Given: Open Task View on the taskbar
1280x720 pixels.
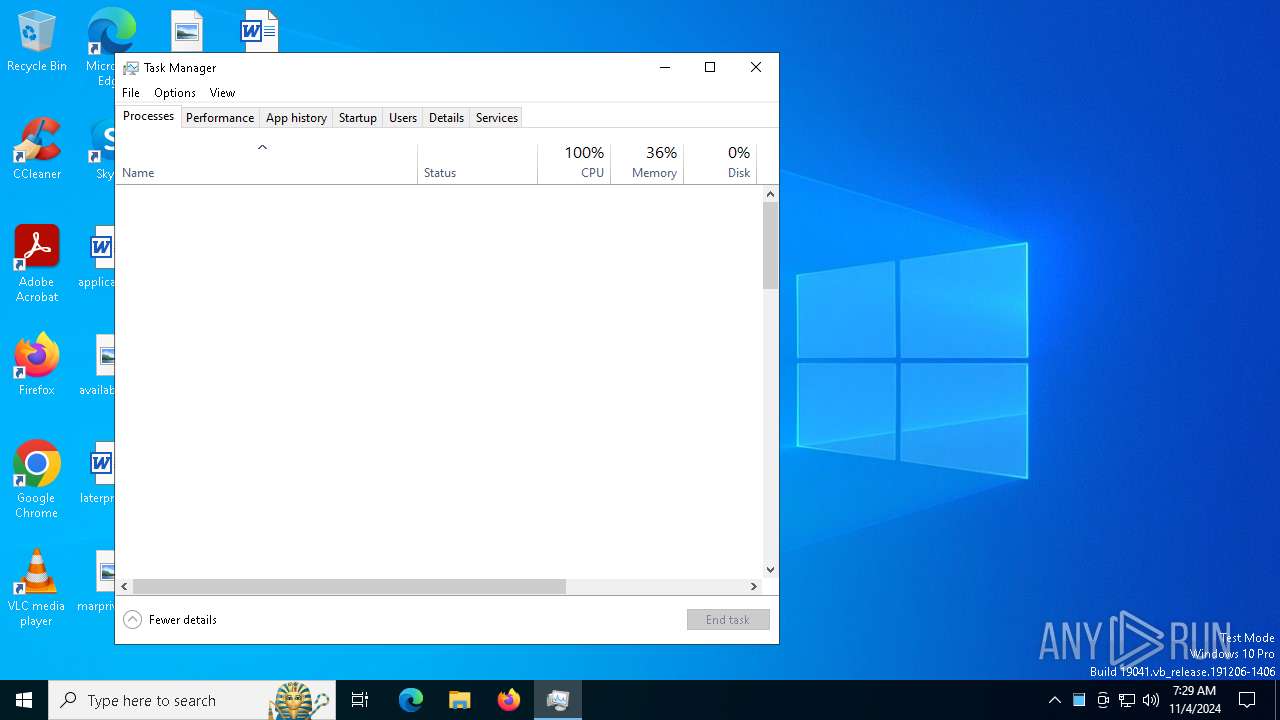Looking at the screenshot, I should click(360, 700).
